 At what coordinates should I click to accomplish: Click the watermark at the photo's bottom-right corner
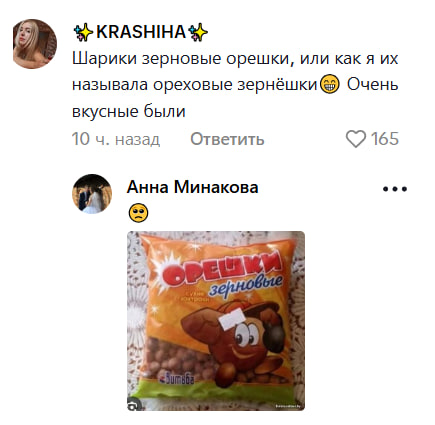pos(288,406)
